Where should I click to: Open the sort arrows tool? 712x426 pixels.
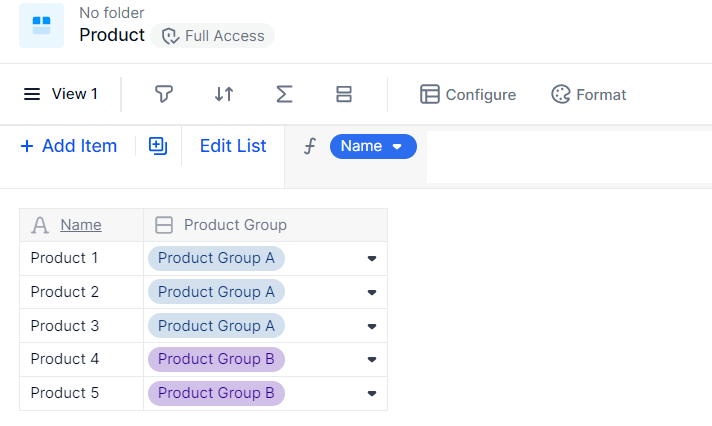pyautogui.click(x=224, y=94)
